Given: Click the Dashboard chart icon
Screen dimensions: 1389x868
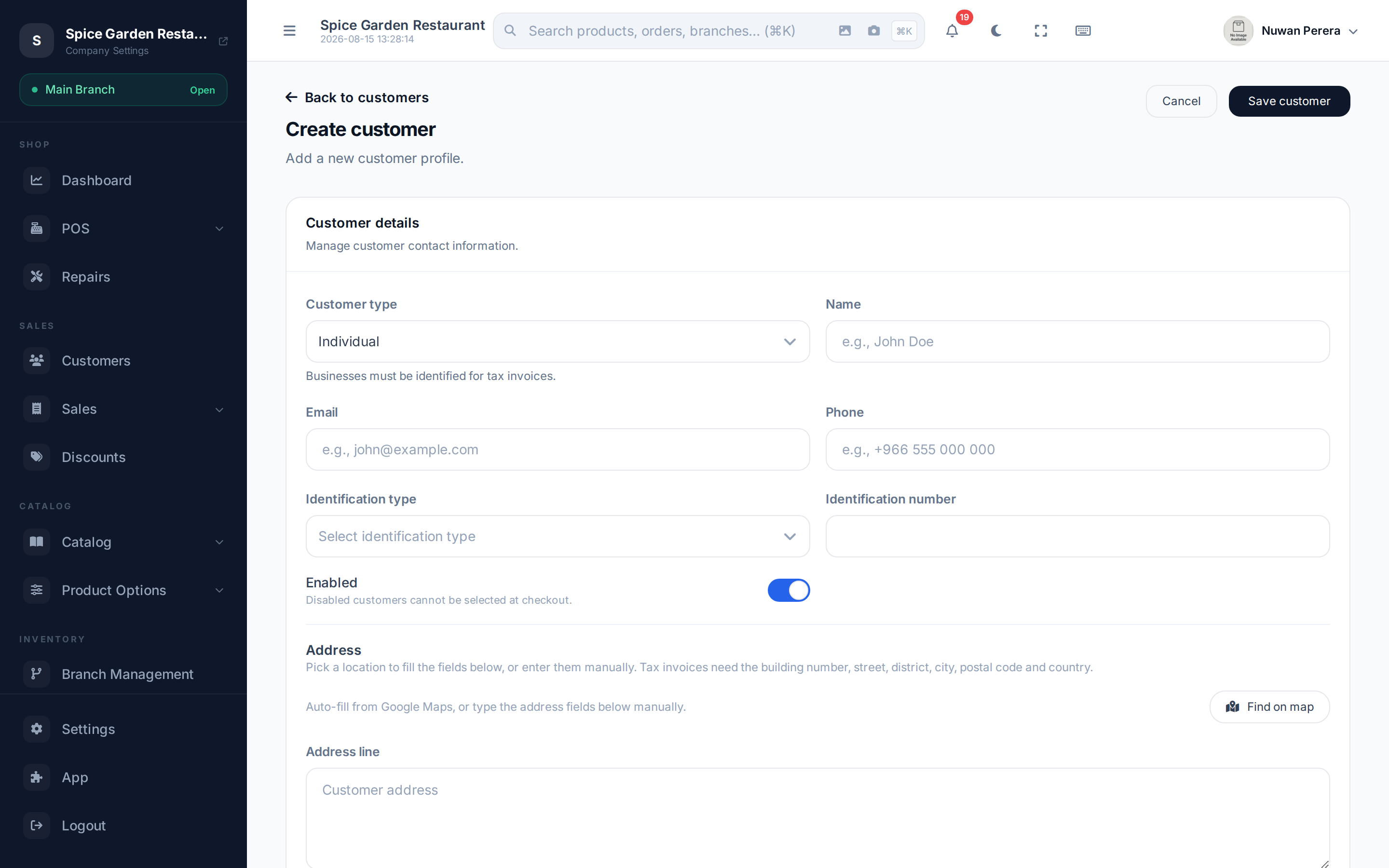Looking at the screenshot, I should coord(37,180).
